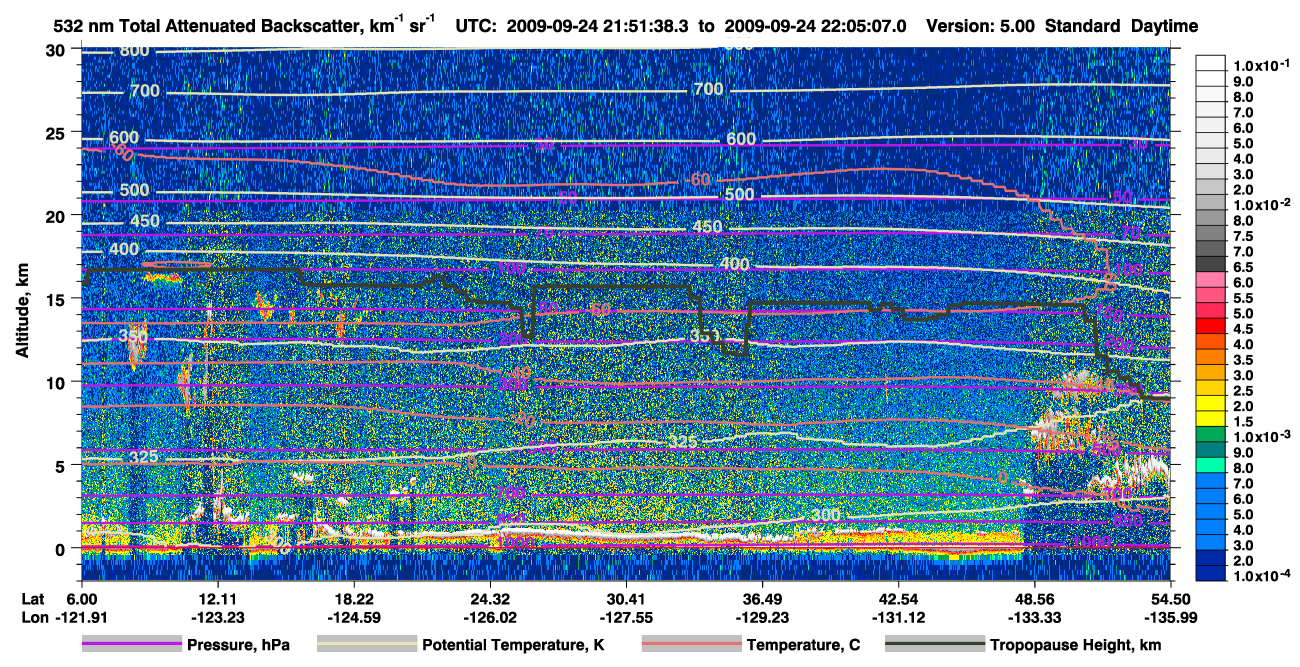Click longitude tick label -124.59
Screen dimensions: 1300x667
click(353, 617)
